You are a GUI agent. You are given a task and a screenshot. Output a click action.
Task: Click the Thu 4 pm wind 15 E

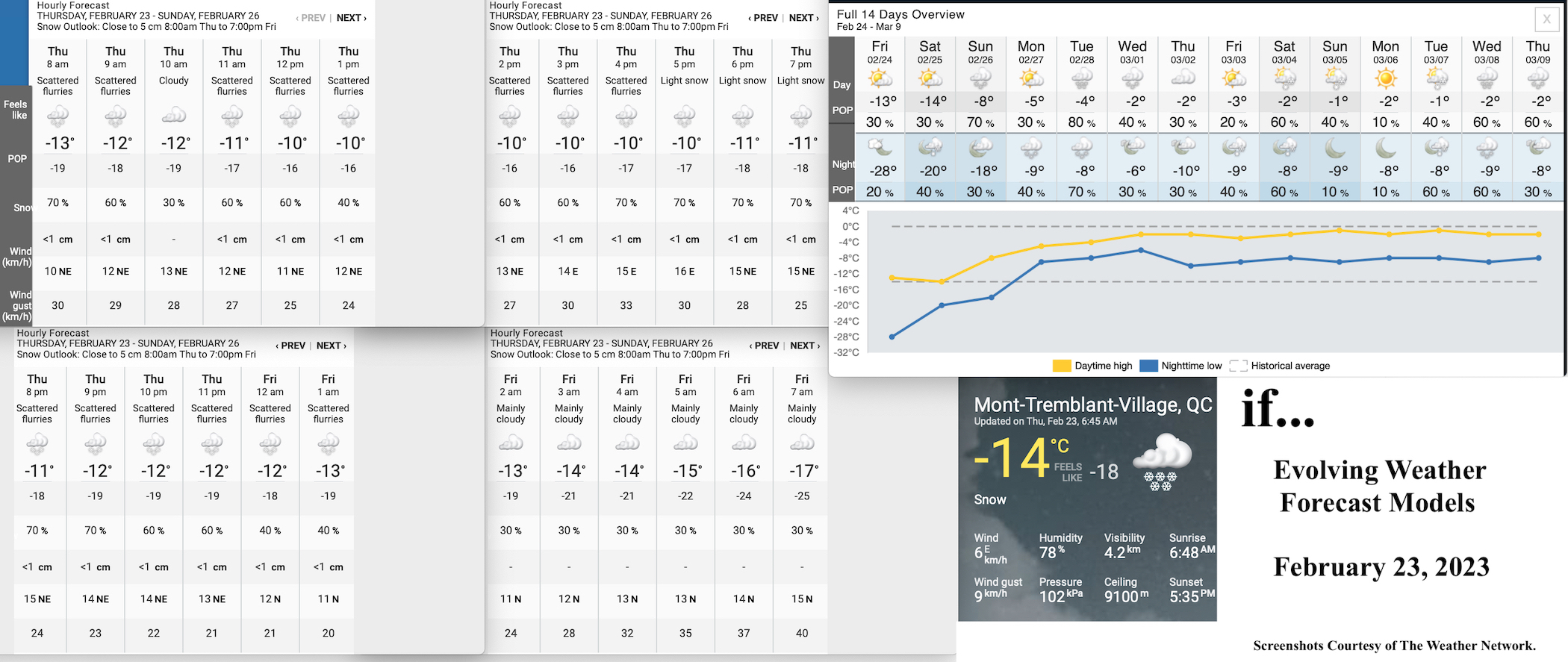pos(626,272)
